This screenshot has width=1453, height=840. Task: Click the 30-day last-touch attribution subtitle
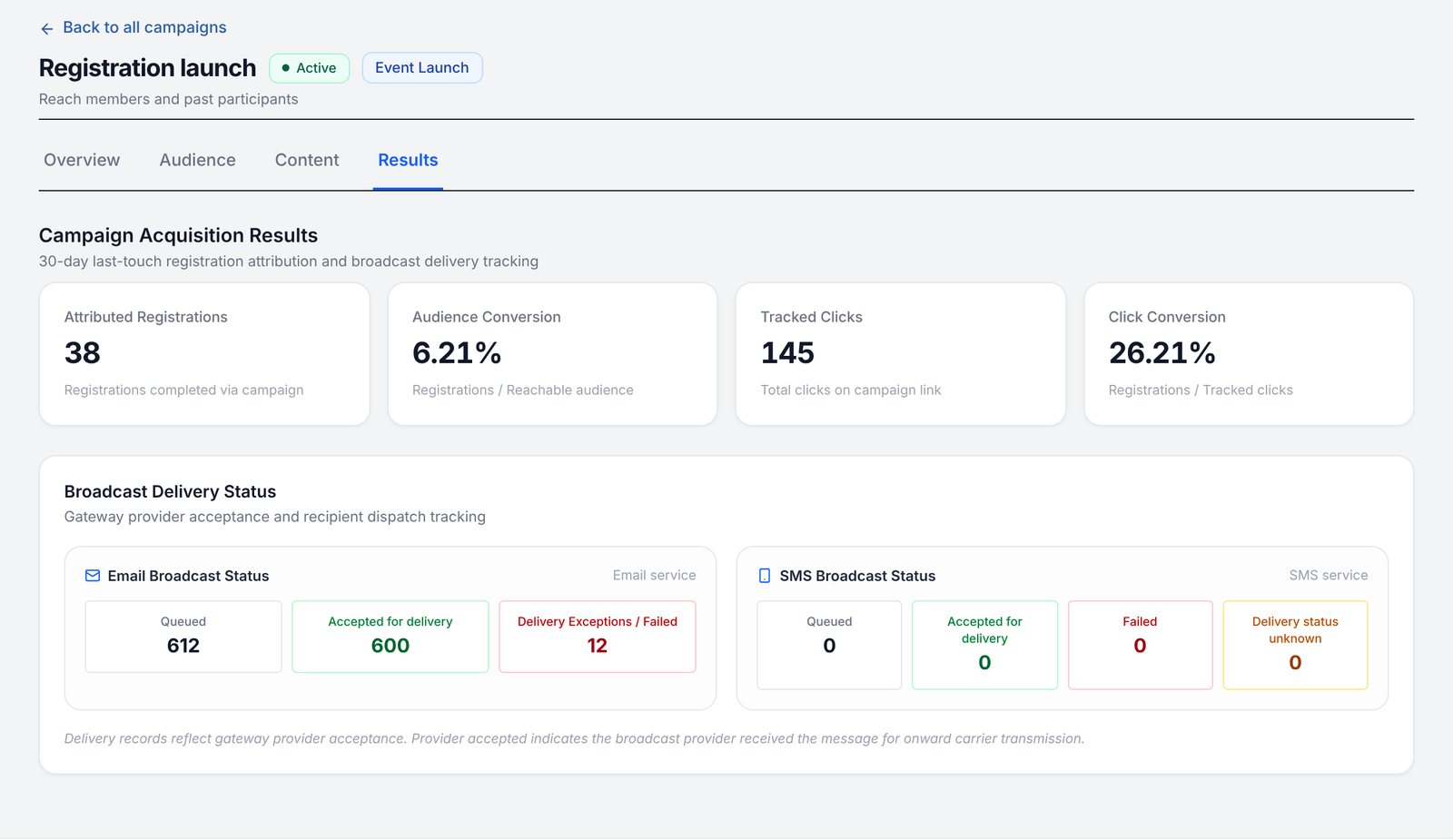pyautogui.click(x=289, y=262)
